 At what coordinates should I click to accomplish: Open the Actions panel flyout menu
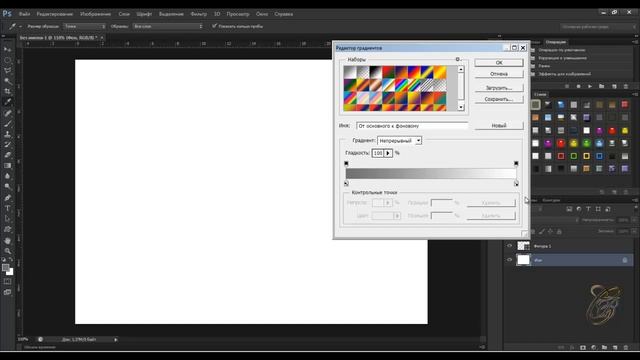(x=635, y=42)
